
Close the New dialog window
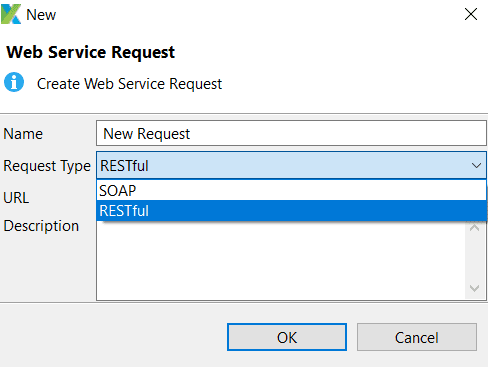tap(471, 14)
